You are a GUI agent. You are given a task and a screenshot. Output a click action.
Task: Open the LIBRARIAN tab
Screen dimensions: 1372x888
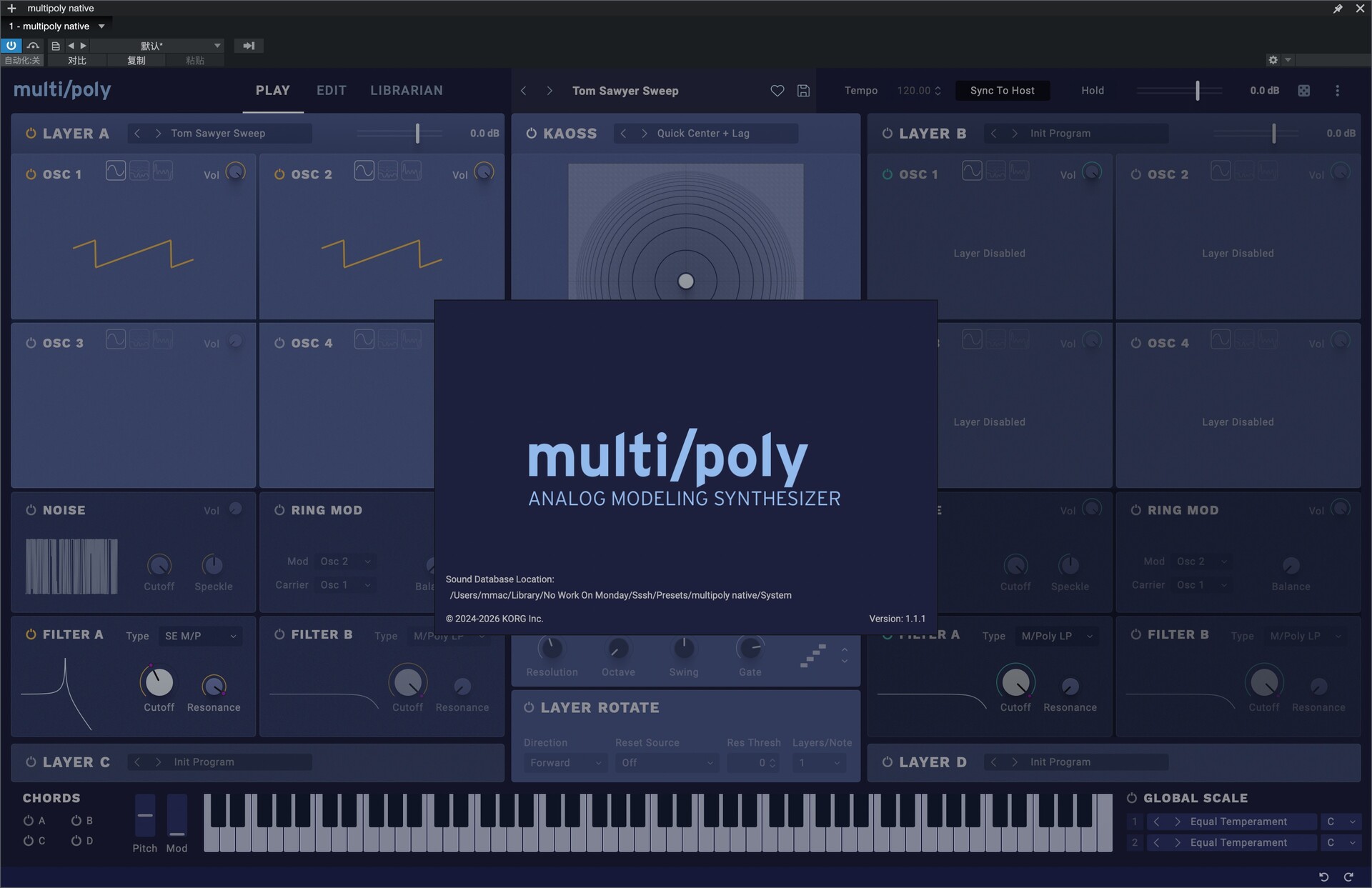(x=406, y=91)
